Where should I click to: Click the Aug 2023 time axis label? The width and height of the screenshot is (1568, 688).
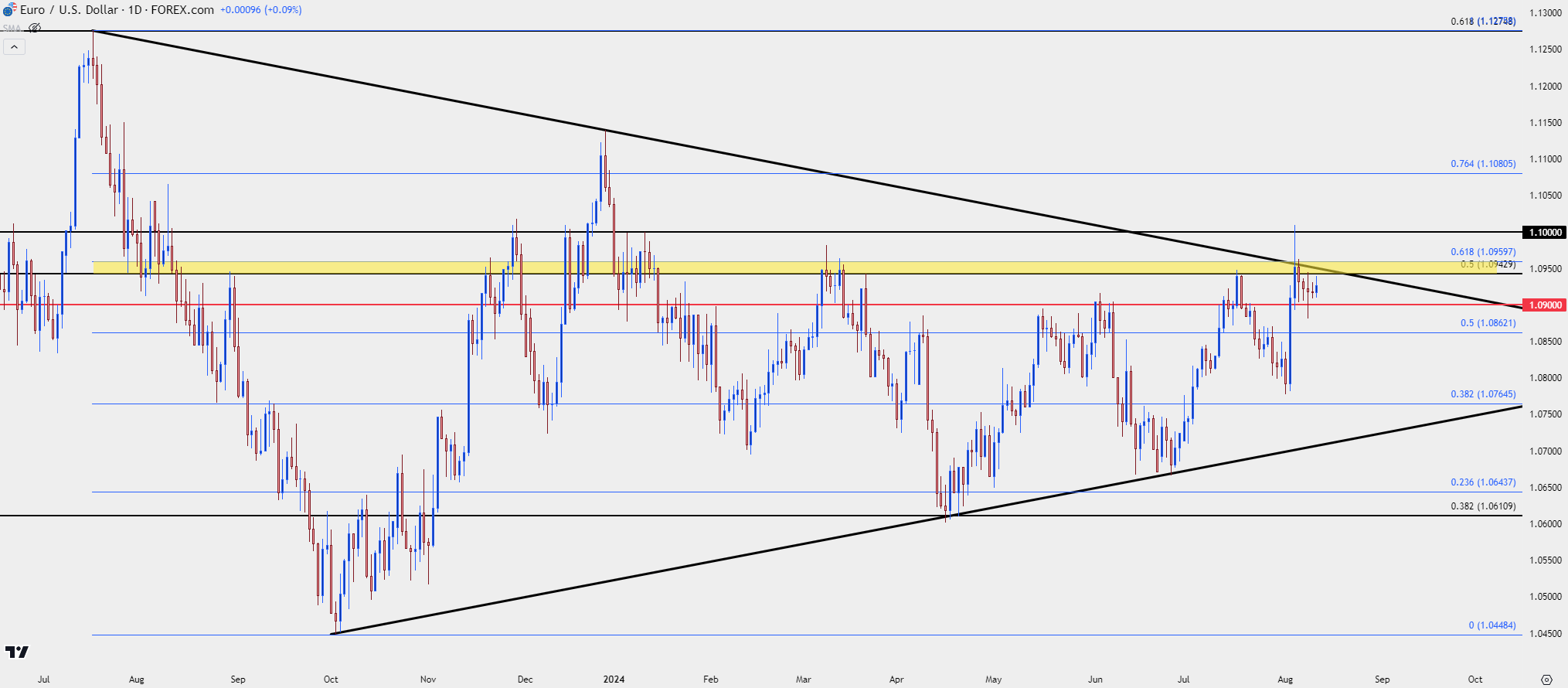coord(137,679)
